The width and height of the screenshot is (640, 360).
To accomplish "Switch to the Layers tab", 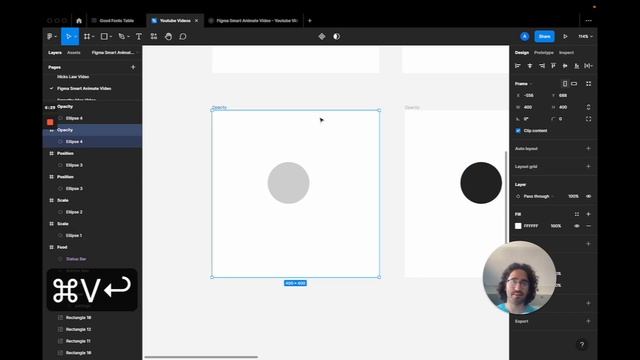I will 55,53.
